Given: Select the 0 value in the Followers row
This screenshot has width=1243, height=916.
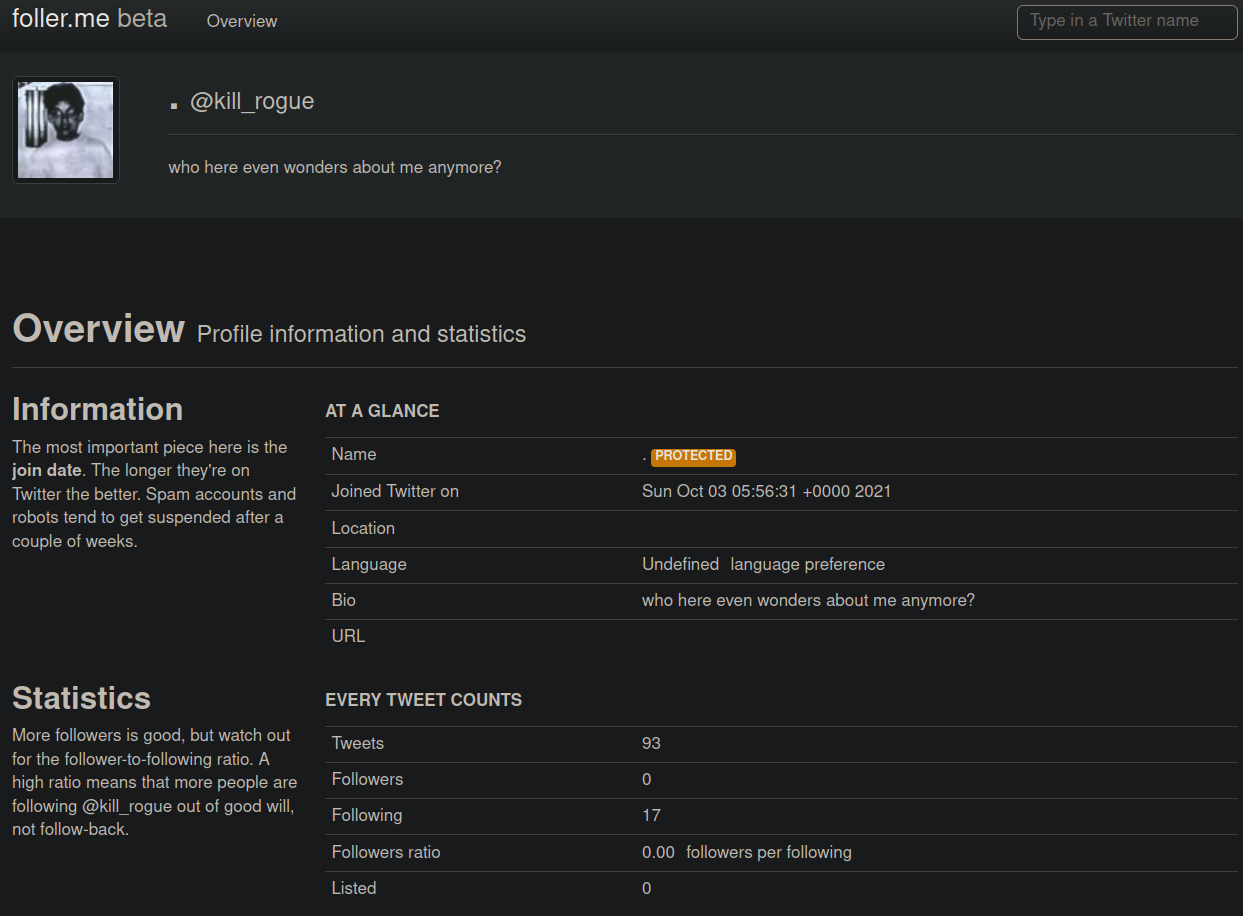Looking at the screenshot, I should (647, 779).
